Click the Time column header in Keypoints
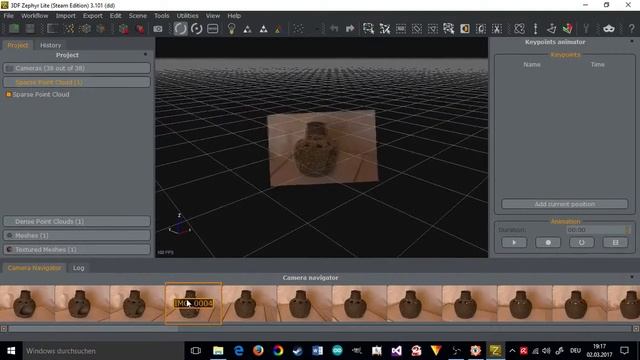640x360 pixels. pos(598,64)
